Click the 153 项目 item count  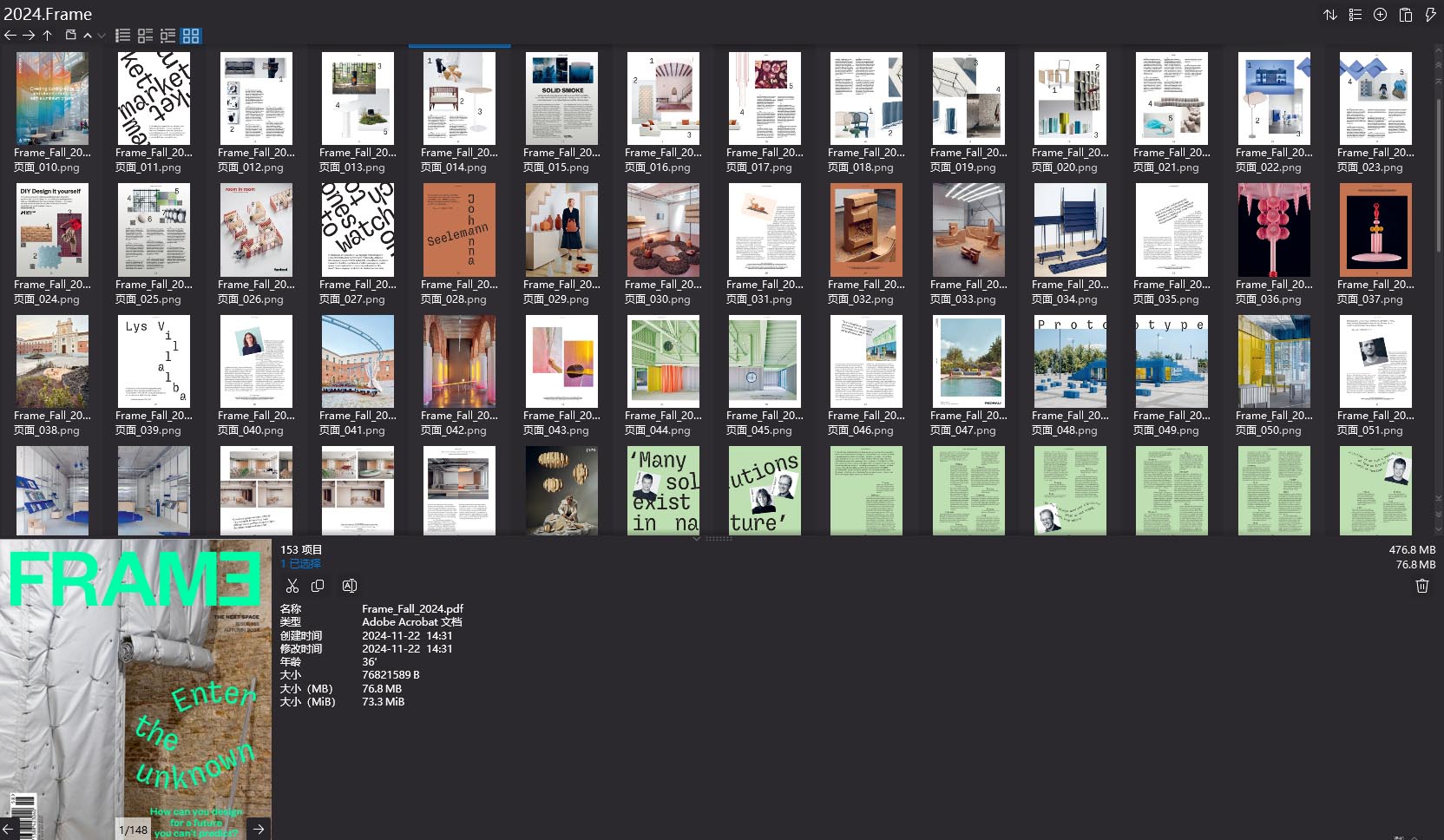point(301,550)
